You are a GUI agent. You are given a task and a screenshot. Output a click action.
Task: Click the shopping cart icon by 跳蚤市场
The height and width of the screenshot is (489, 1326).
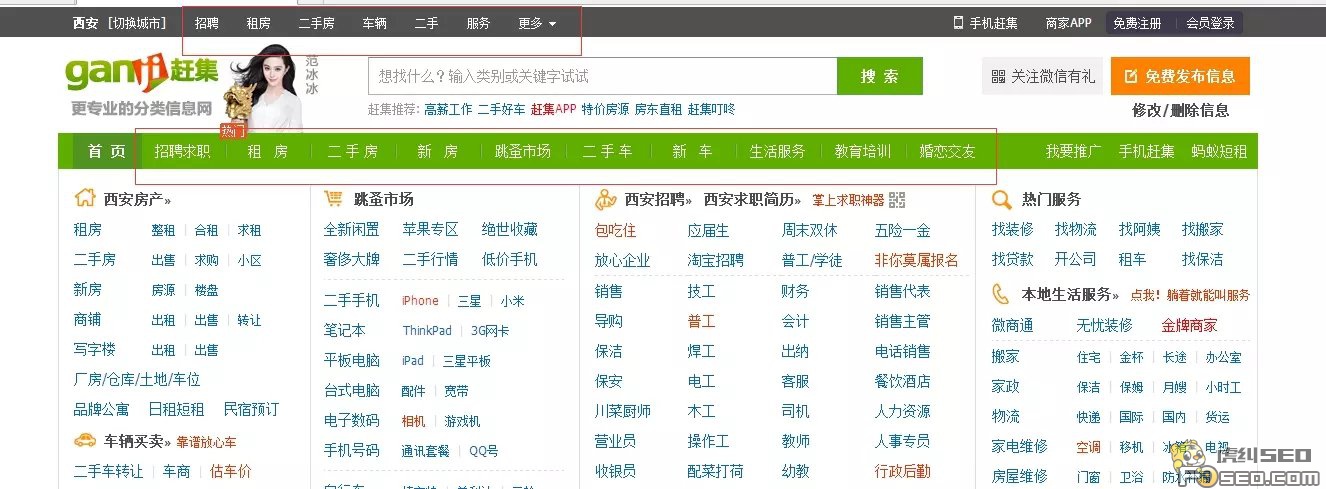coord(334,199)
